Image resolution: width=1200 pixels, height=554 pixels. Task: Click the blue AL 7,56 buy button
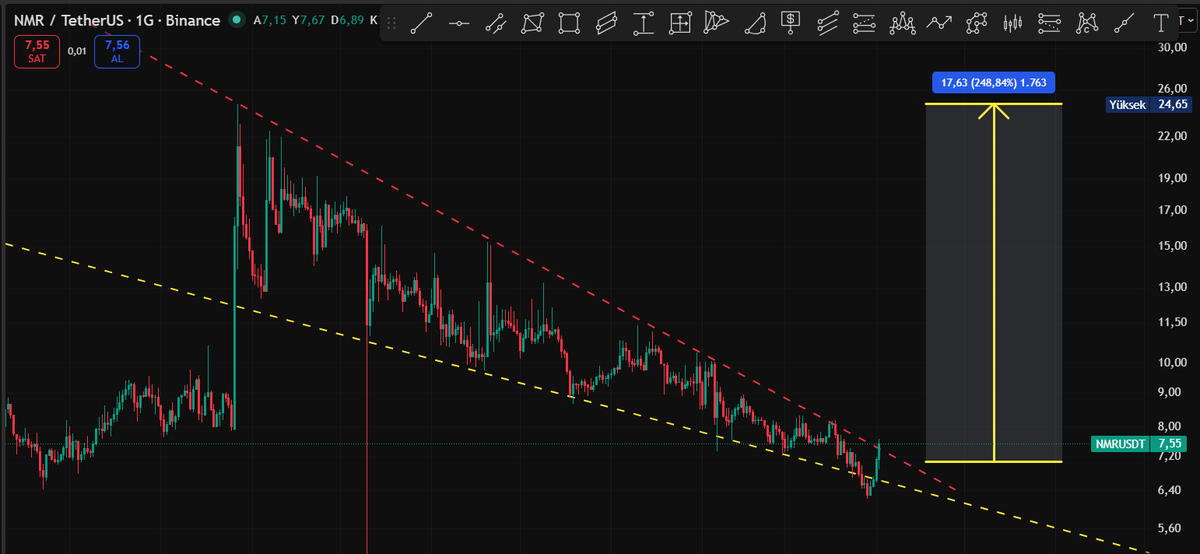(x=117, y=51)
